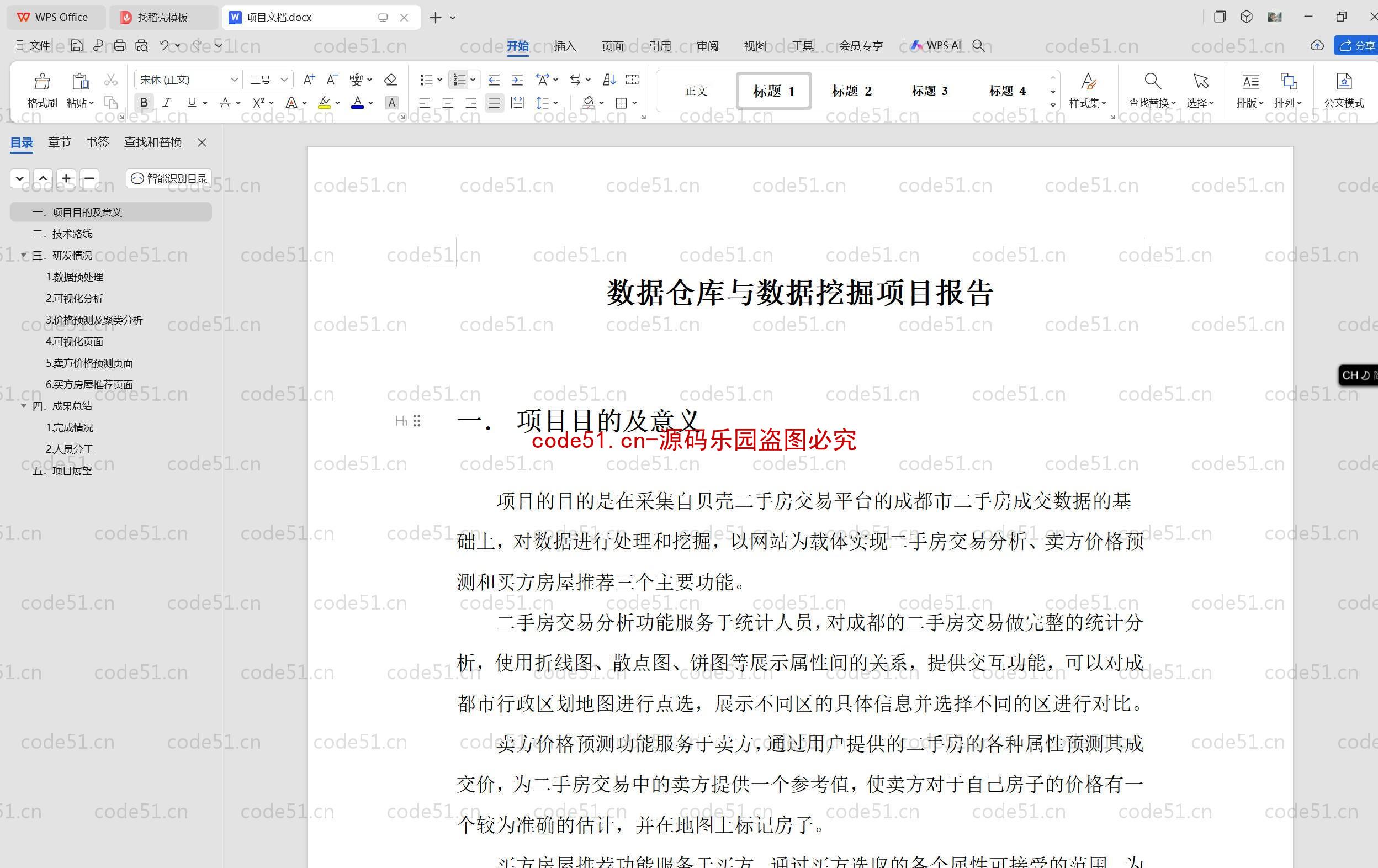Switch to the 页面 ribbon tab
Viewport: 1378px width, 868px height.
pos(612,46)
